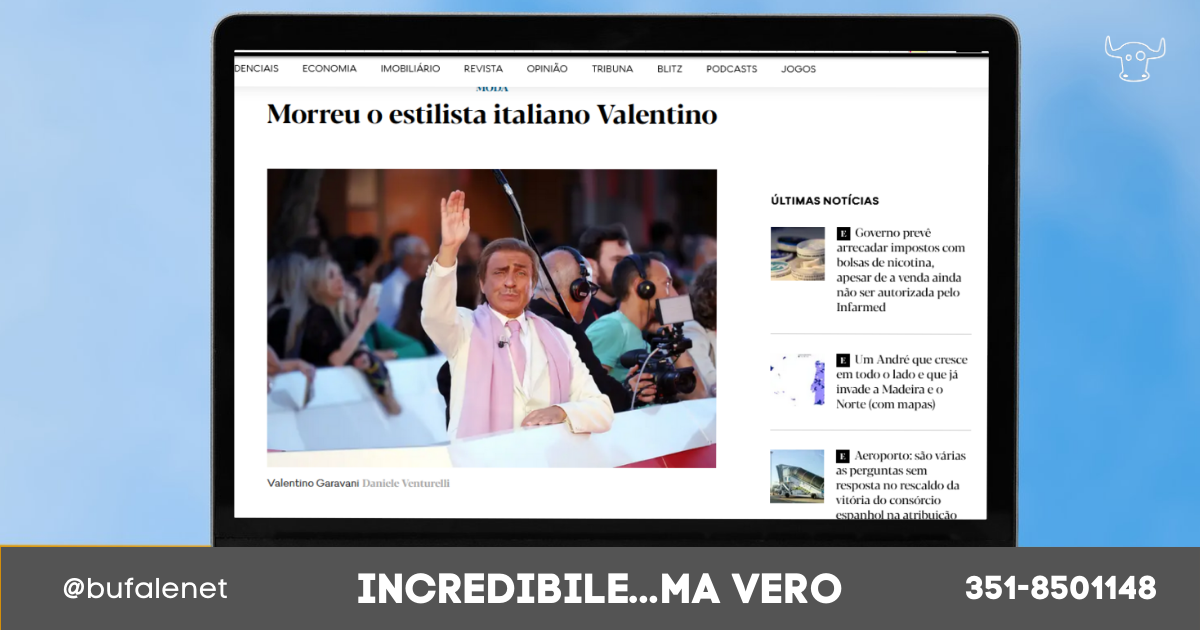Screen dimensions: 1200x630
Task: Click the E badge beside the Um André headline
Action: [x=843, y=360]
